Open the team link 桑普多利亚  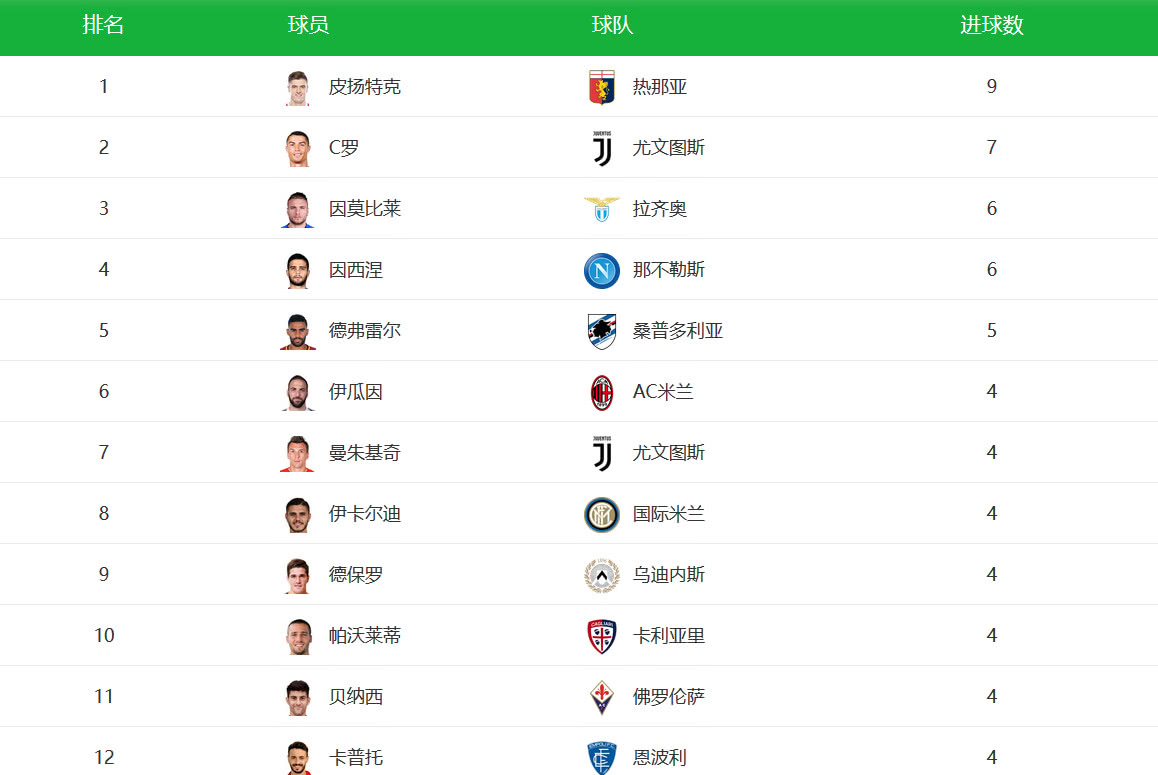pos(678,331)
